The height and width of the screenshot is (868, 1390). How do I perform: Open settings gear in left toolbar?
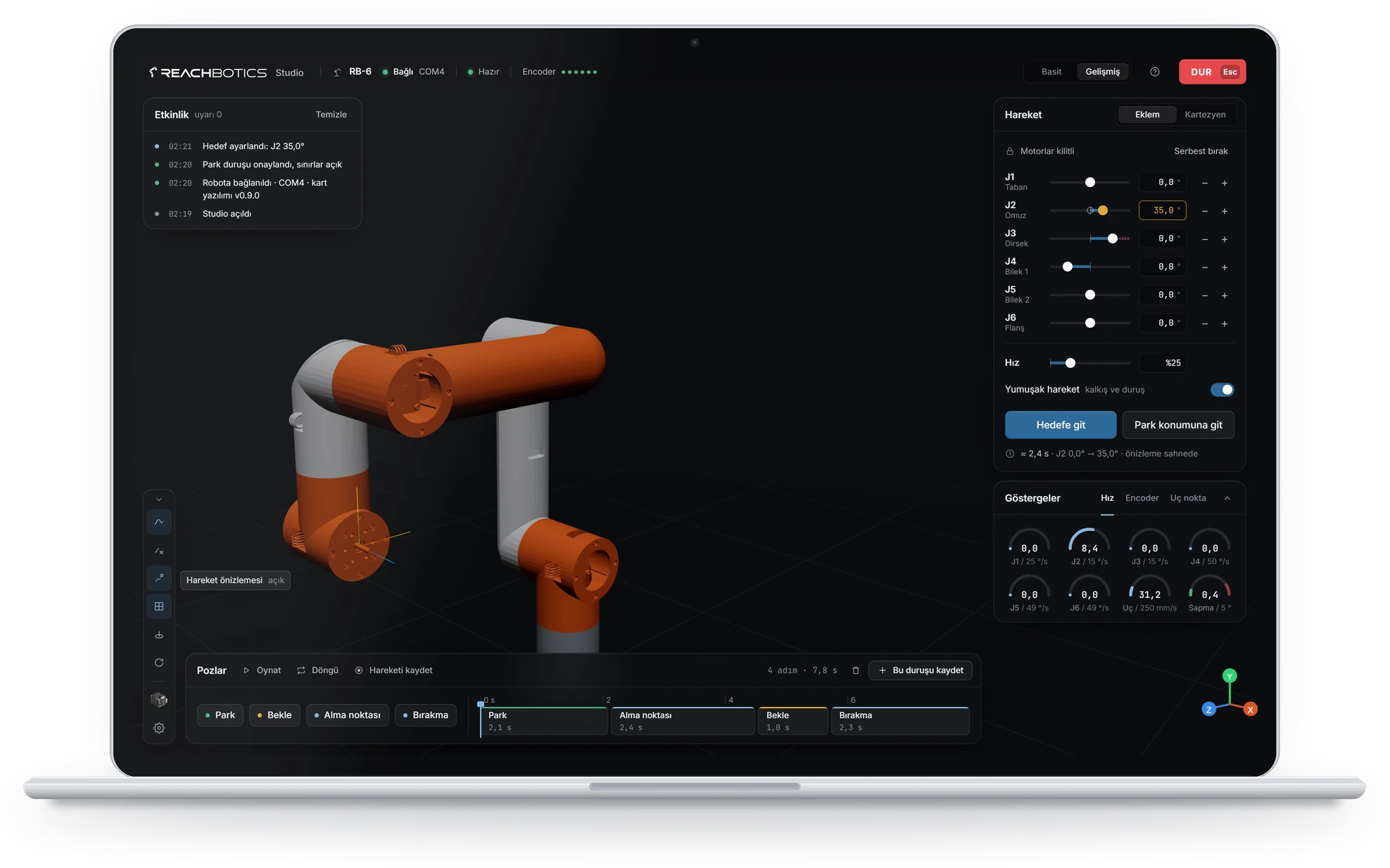click(x=159, y=728)
